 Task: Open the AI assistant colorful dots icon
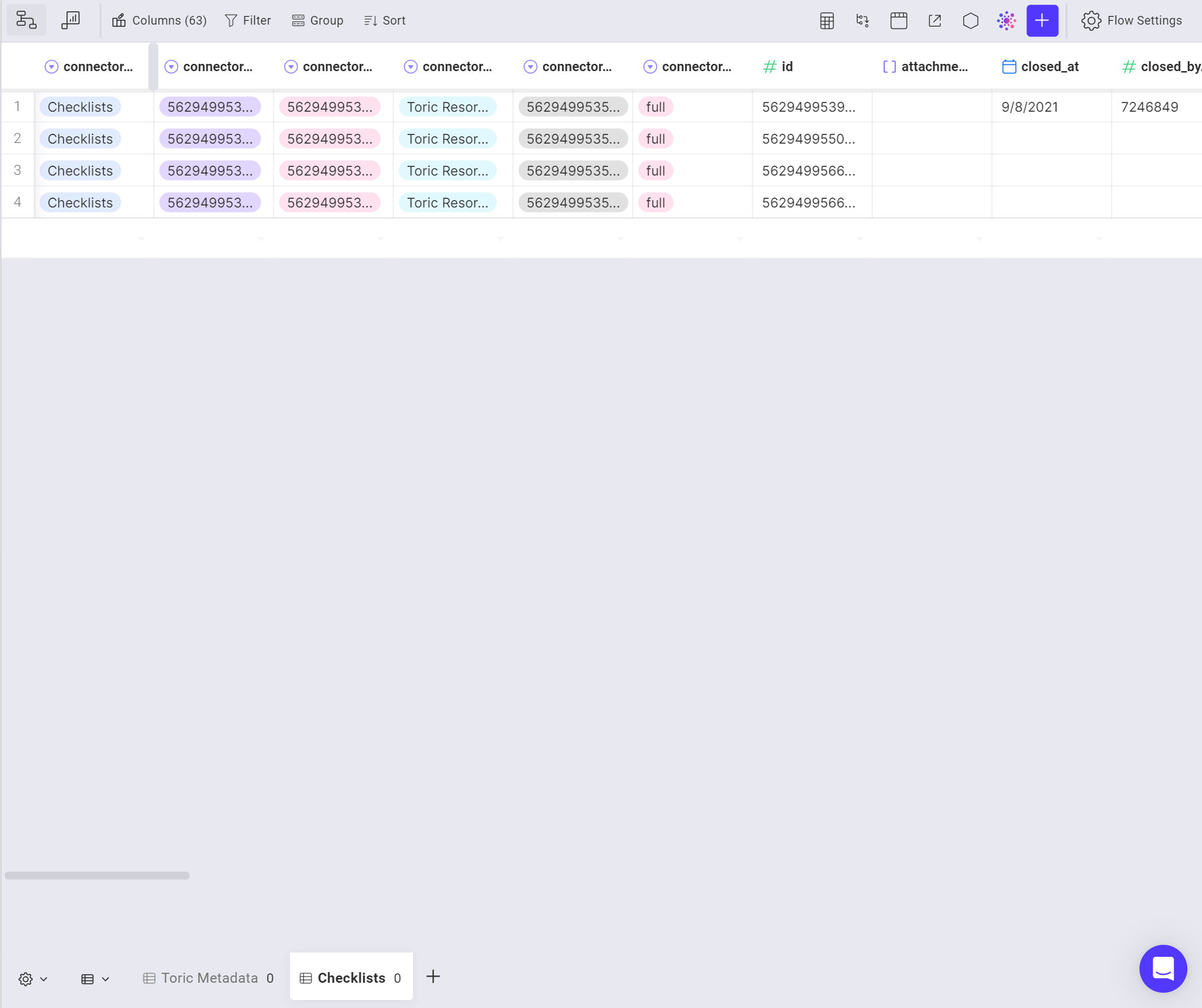1006,21
